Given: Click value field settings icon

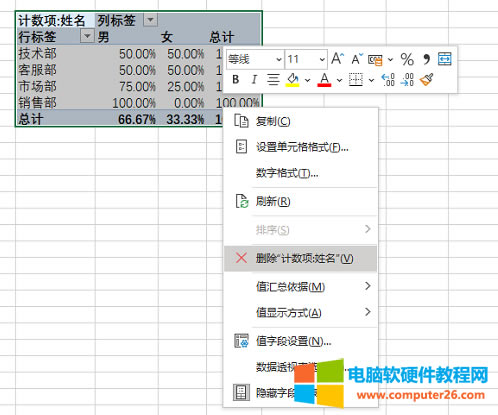Looking at the screenshot, I should [241, 340].
